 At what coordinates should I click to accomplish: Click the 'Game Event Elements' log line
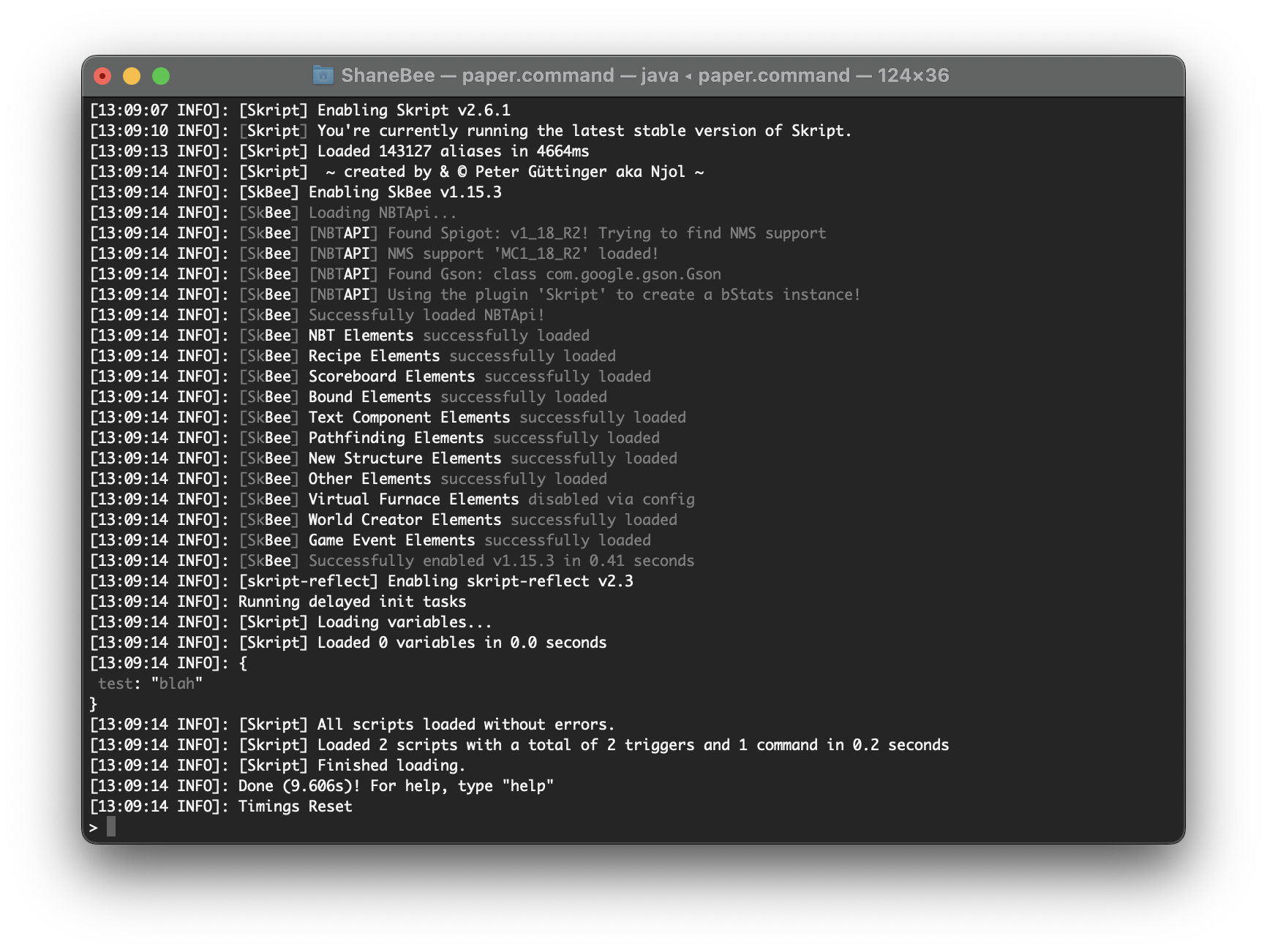click(x=370, y=540)
